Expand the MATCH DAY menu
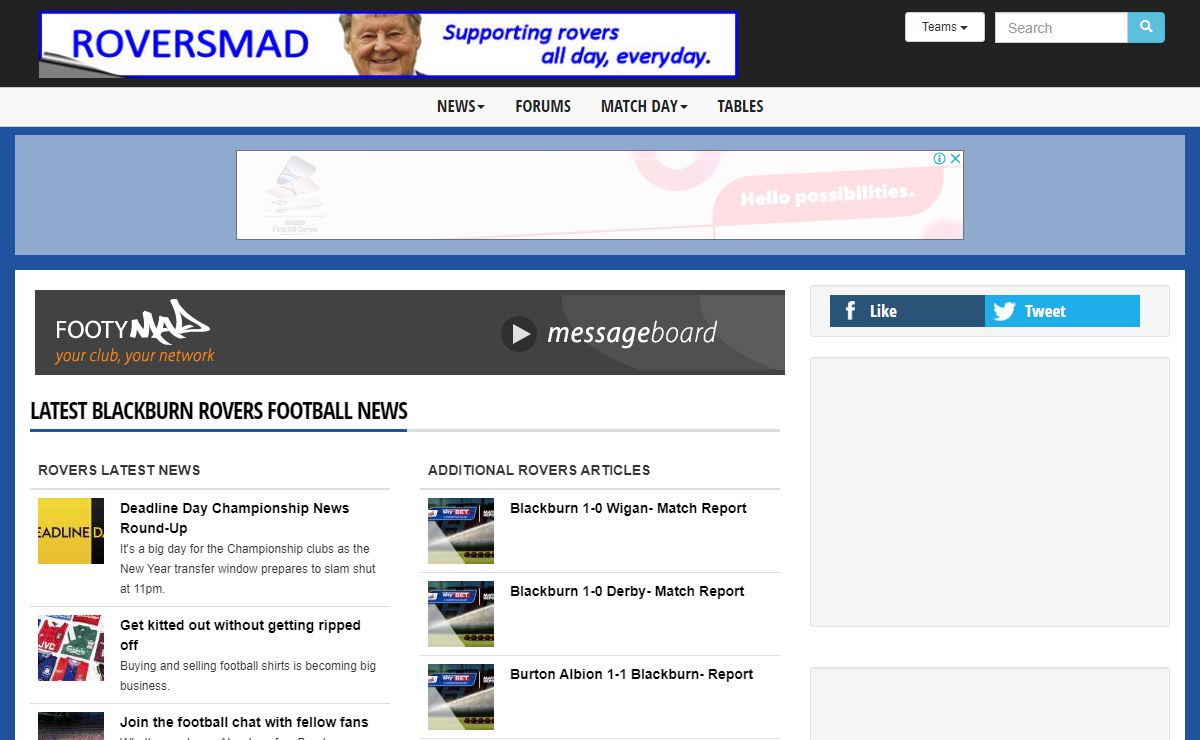The height and width of the screenshot is (740, 1200). [x=644, y=106]
